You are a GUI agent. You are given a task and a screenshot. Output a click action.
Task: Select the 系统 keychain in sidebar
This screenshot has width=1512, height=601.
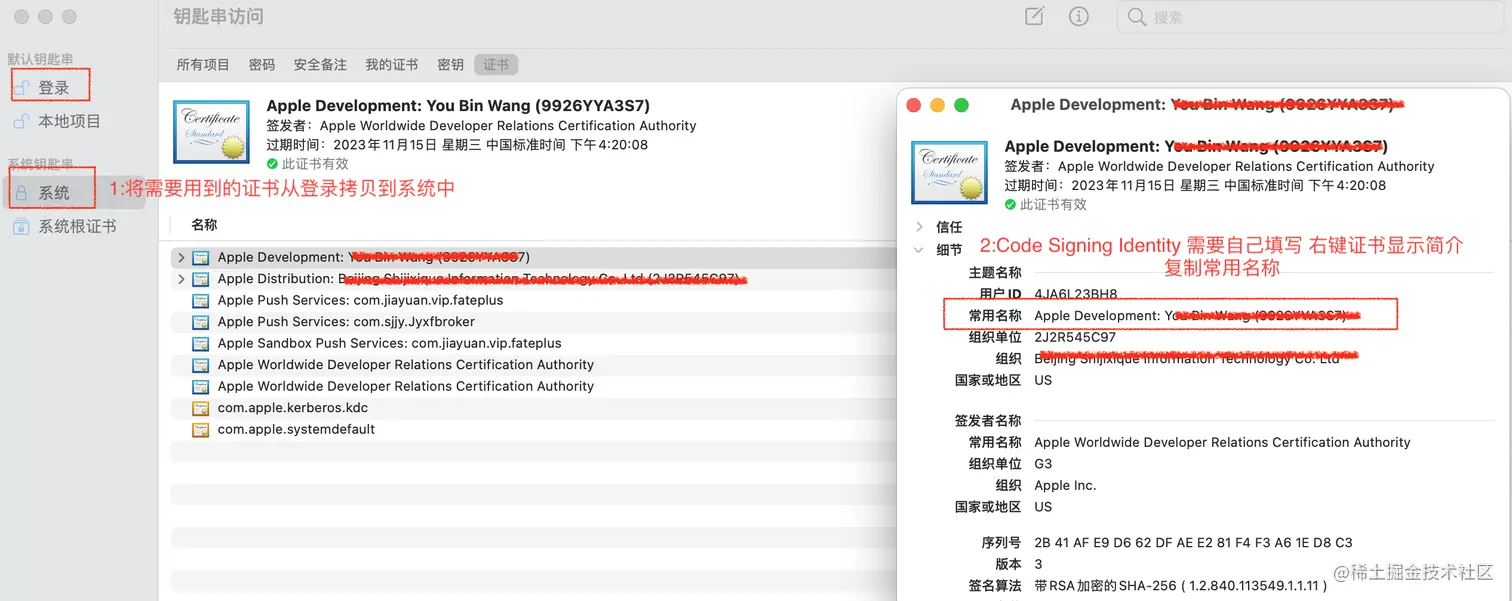(x=54, y=193)
